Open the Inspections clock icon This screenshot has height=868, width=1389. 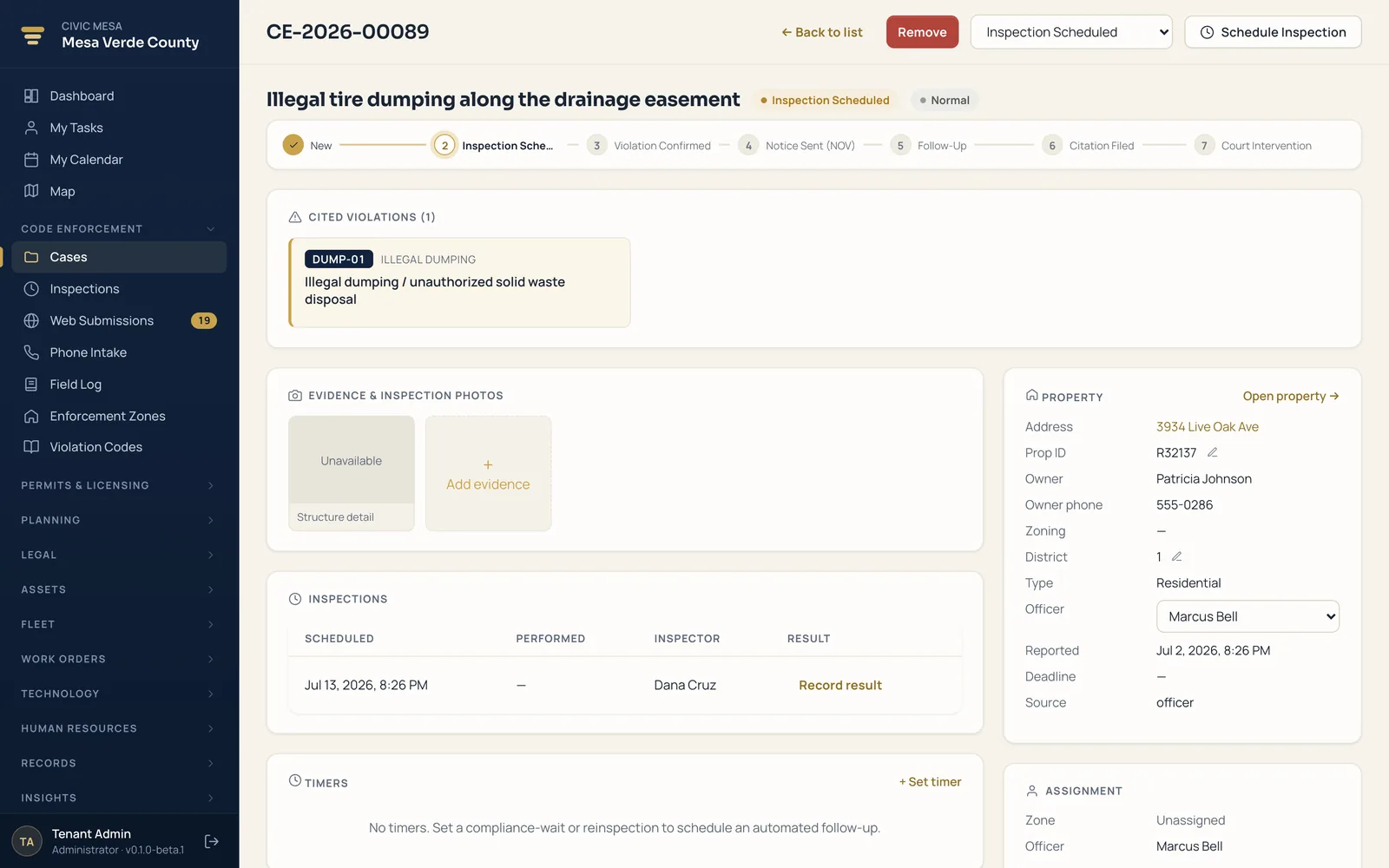(31, 289)
